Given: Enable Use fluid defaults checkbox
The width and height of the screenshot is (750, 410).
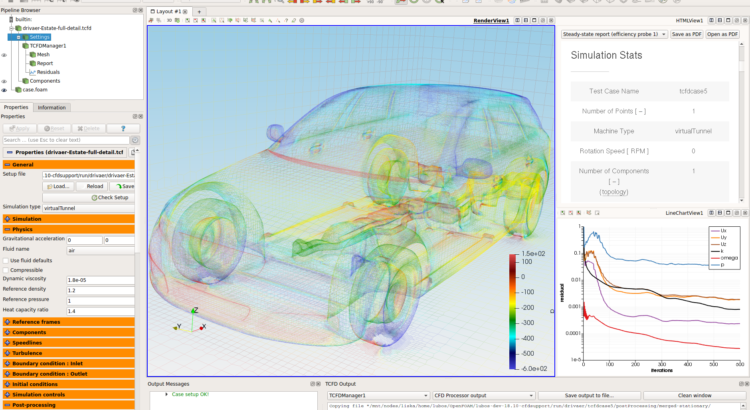Looking at the screenshot, I should click(6, 261).
